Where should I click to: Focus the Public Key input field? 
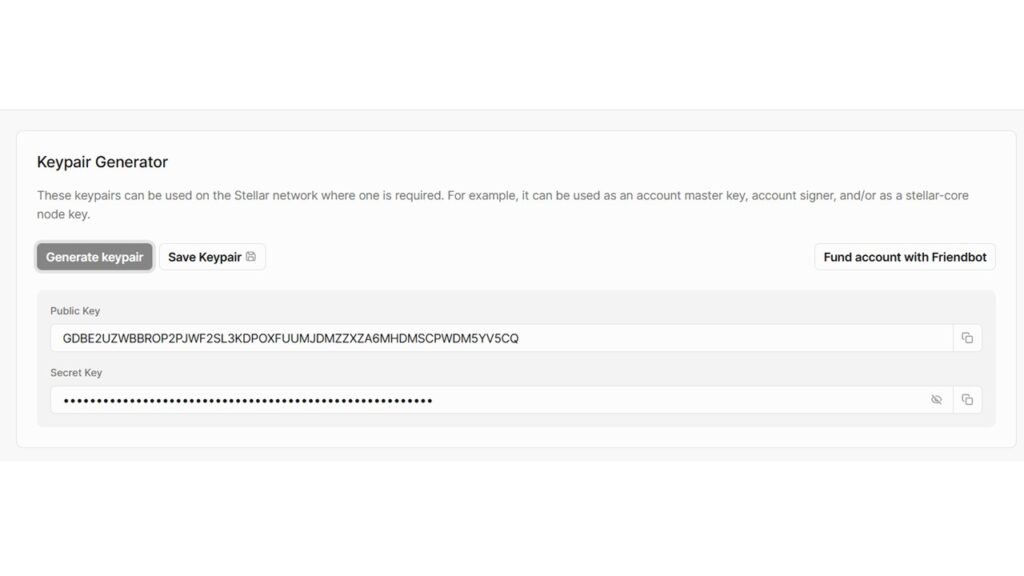[502, 338]
